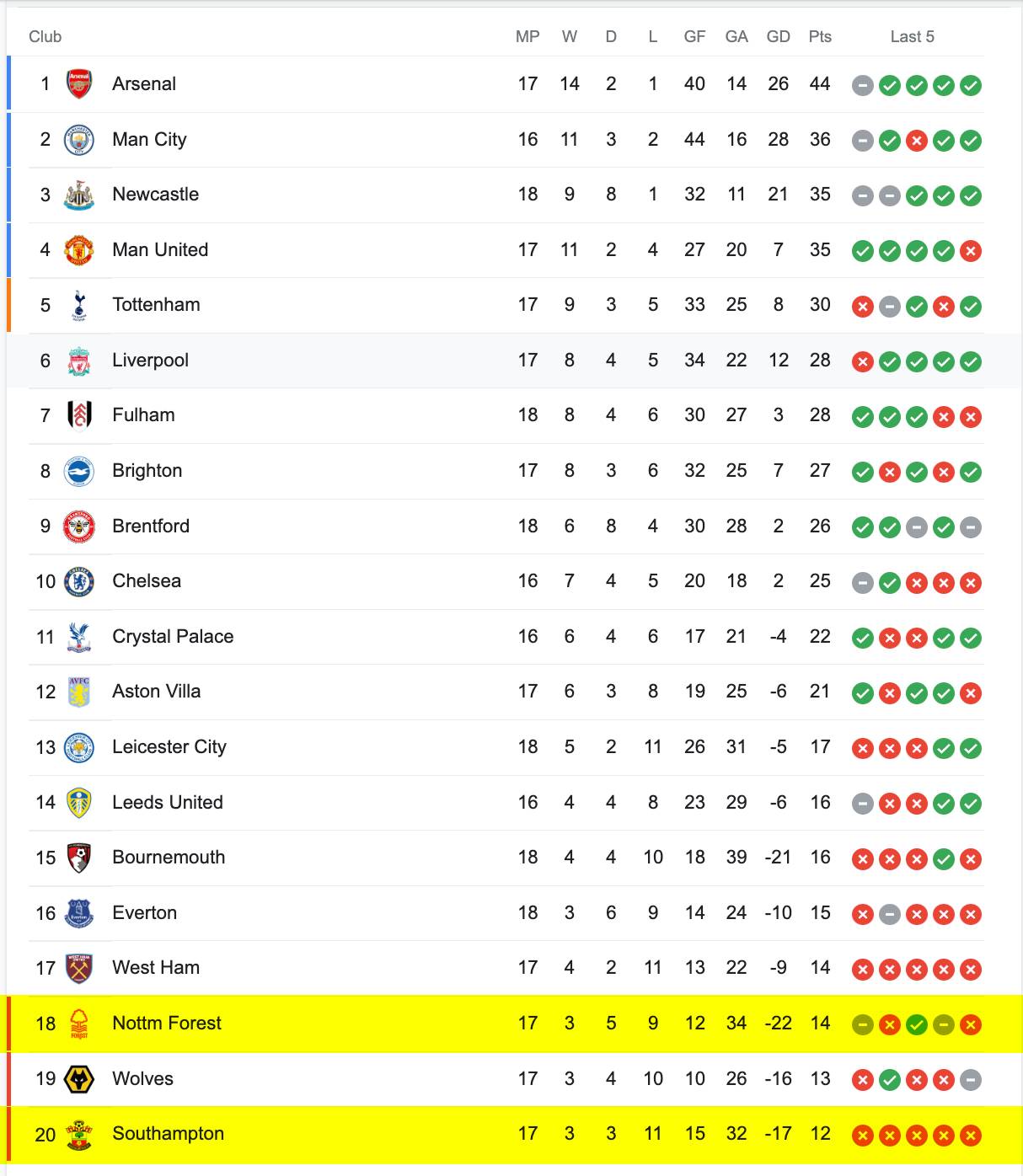
Task: Click the Arsenal club crest
Action: (x=79, y=84)
